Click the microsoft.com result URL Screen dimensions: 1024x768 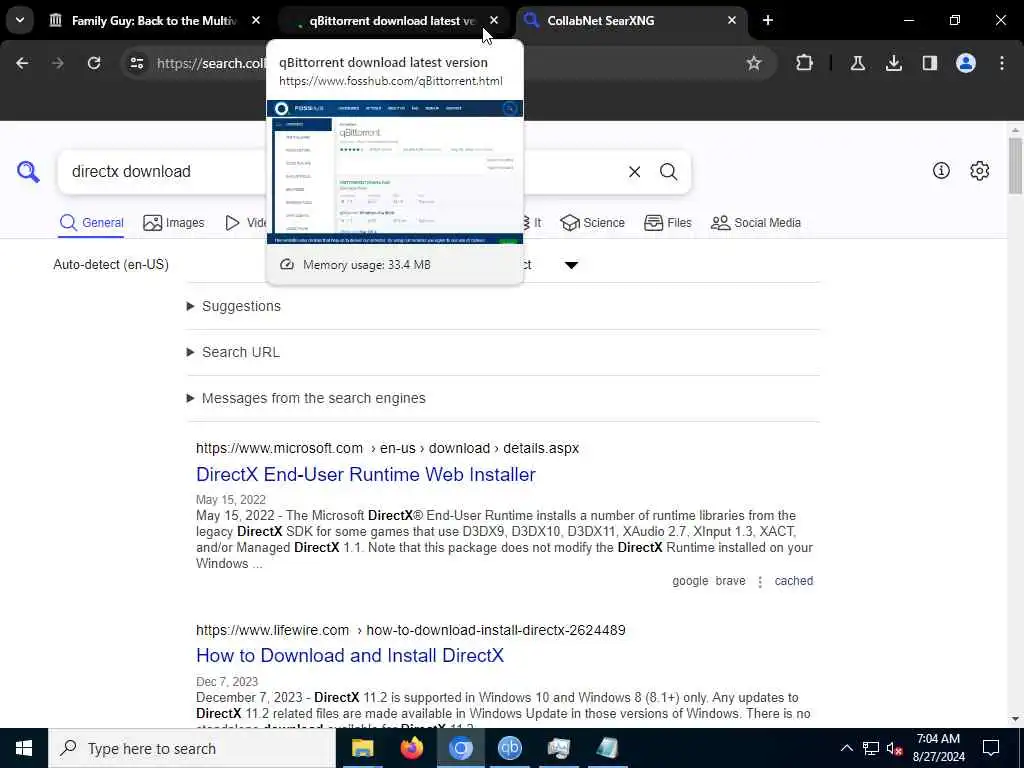(387, 449)
